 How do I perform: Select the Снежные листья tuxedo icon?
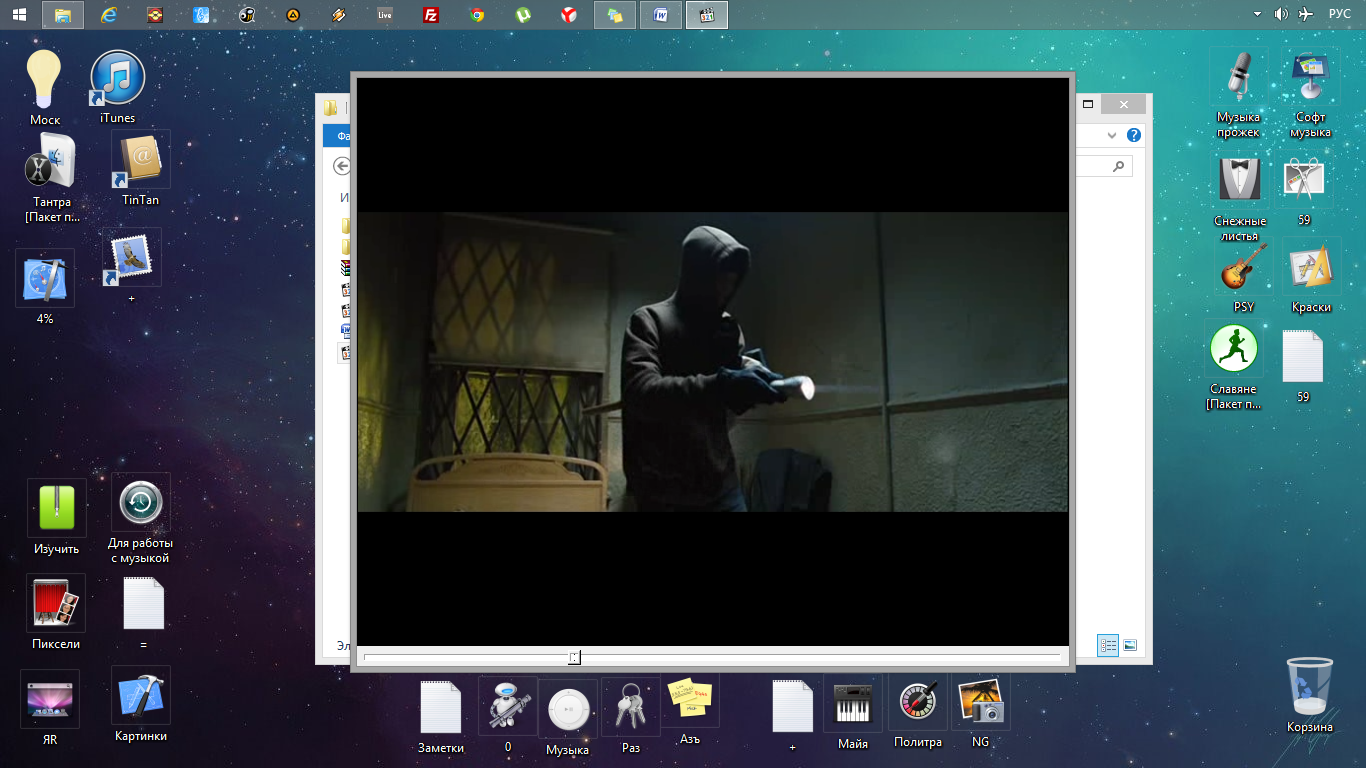pos(1240,197)
